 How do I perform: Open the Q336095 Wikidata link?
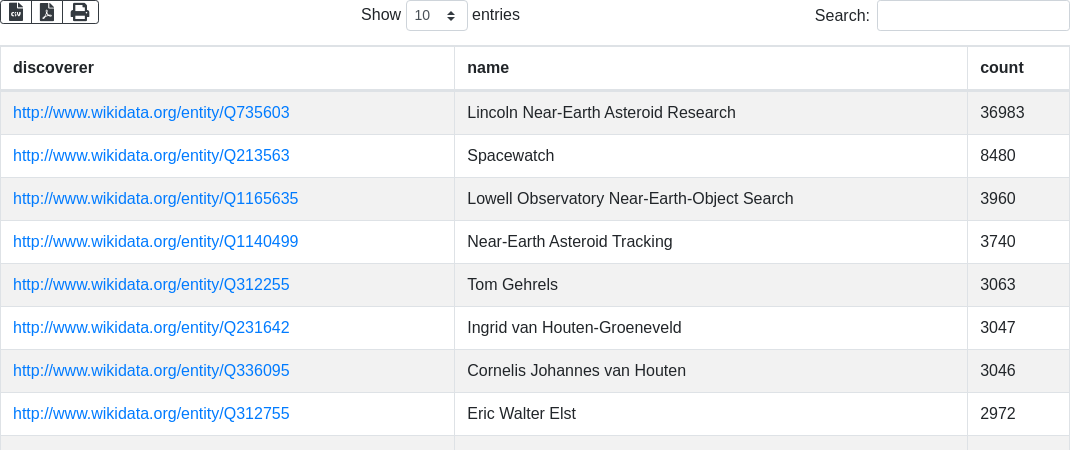[151, 371]
